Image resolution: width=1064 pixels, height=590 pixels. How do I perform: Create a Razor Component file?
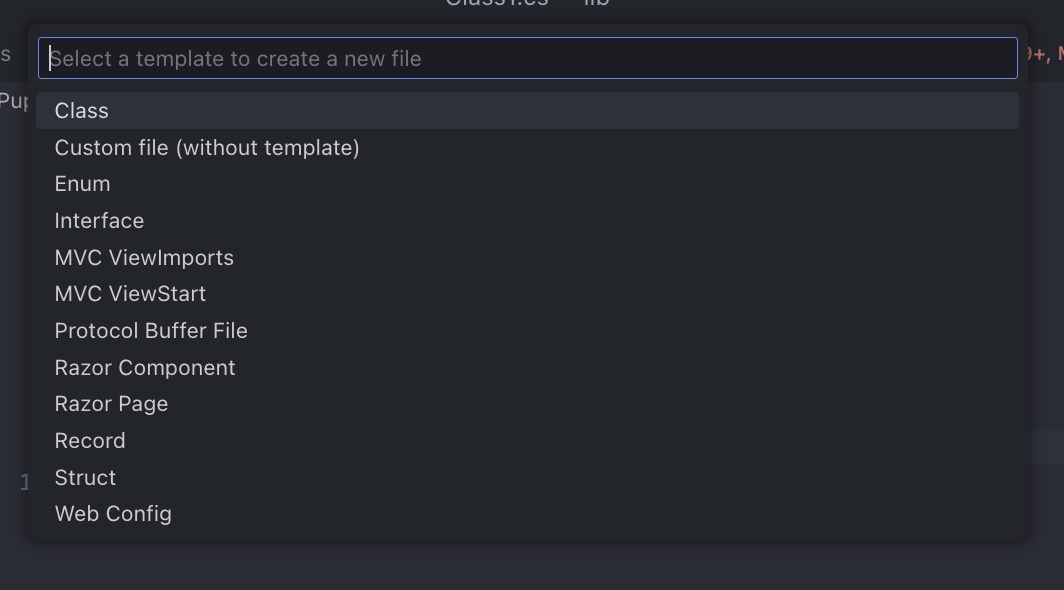pyautogui.click(x=145, y=367)
